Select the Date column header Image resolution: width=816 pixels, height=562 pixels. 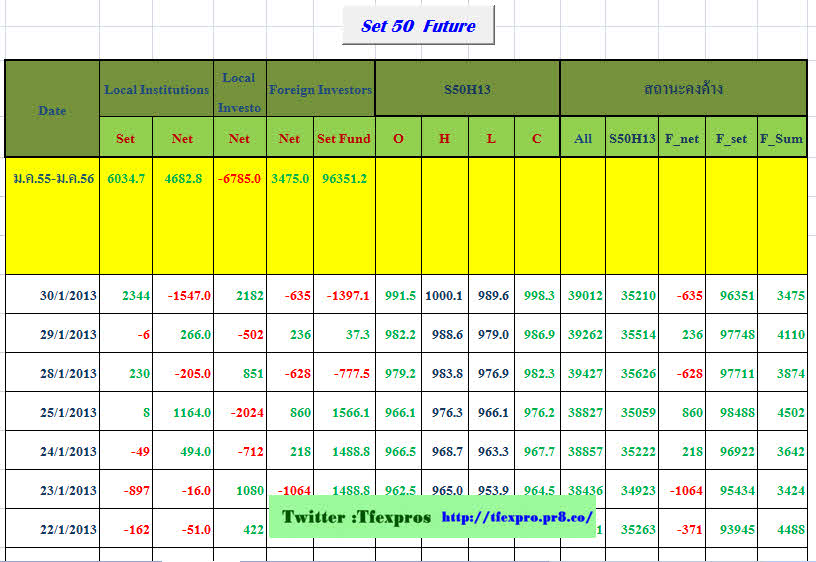pos(52,109)
